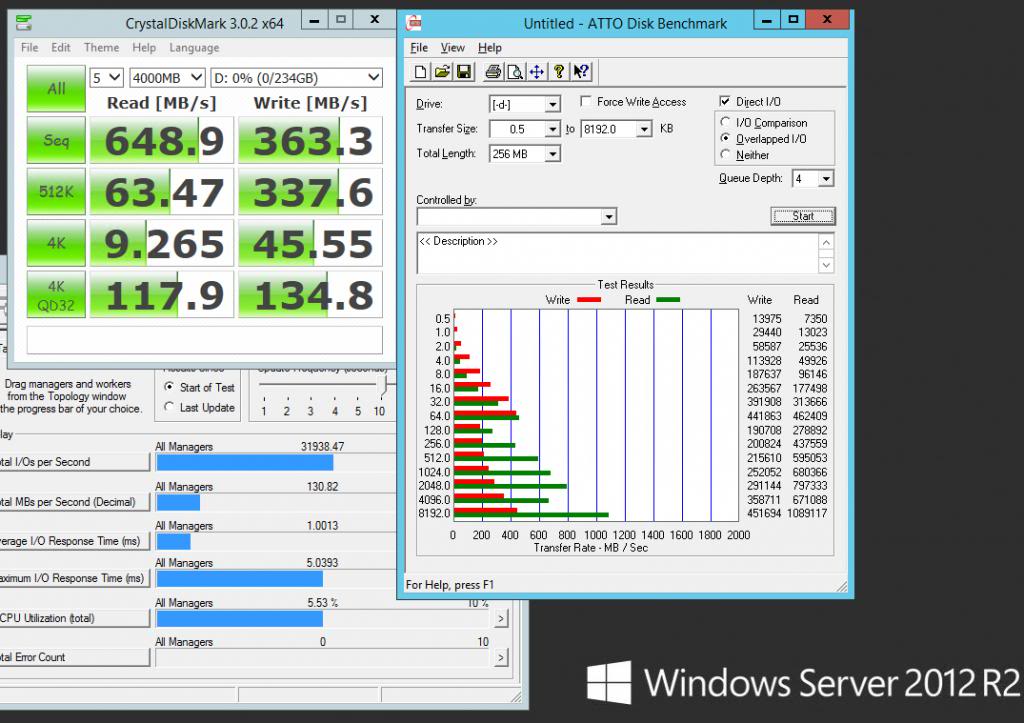Screen dimensions: 1024x723
Task: Open ATTO View menu
Action: tap(453, 48)
